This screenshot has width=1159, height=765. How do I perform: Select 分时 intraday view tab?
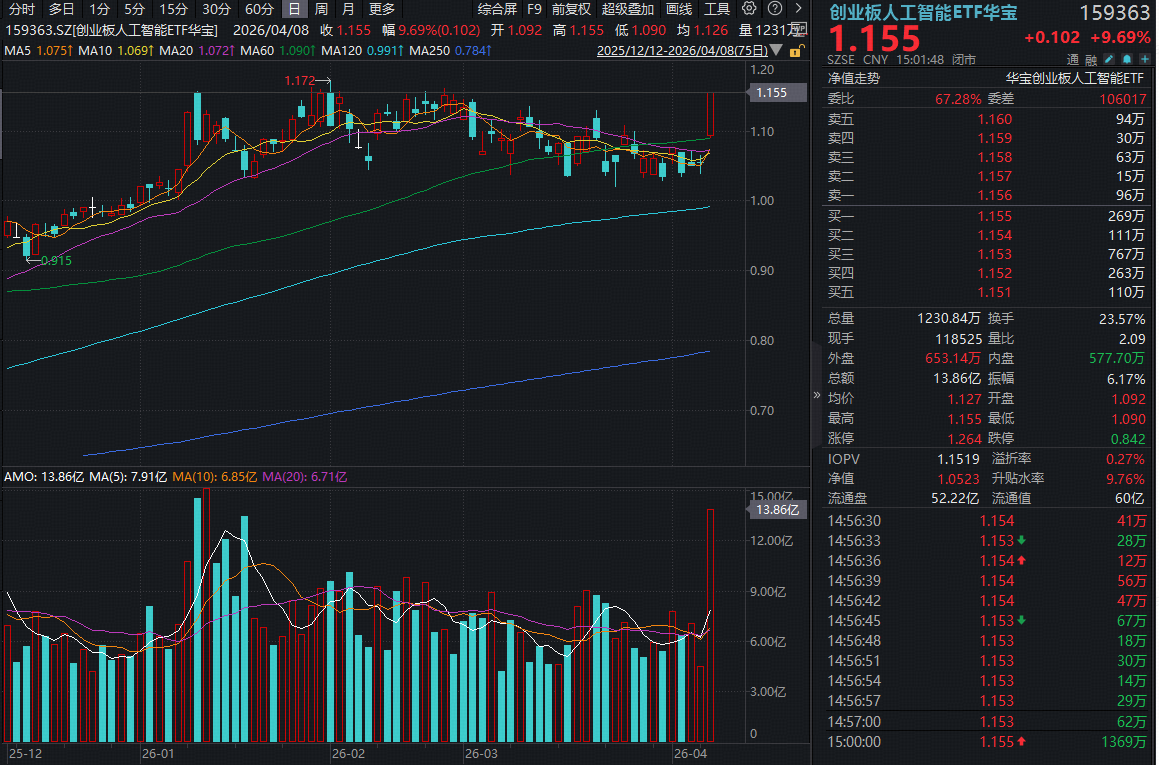21,9
